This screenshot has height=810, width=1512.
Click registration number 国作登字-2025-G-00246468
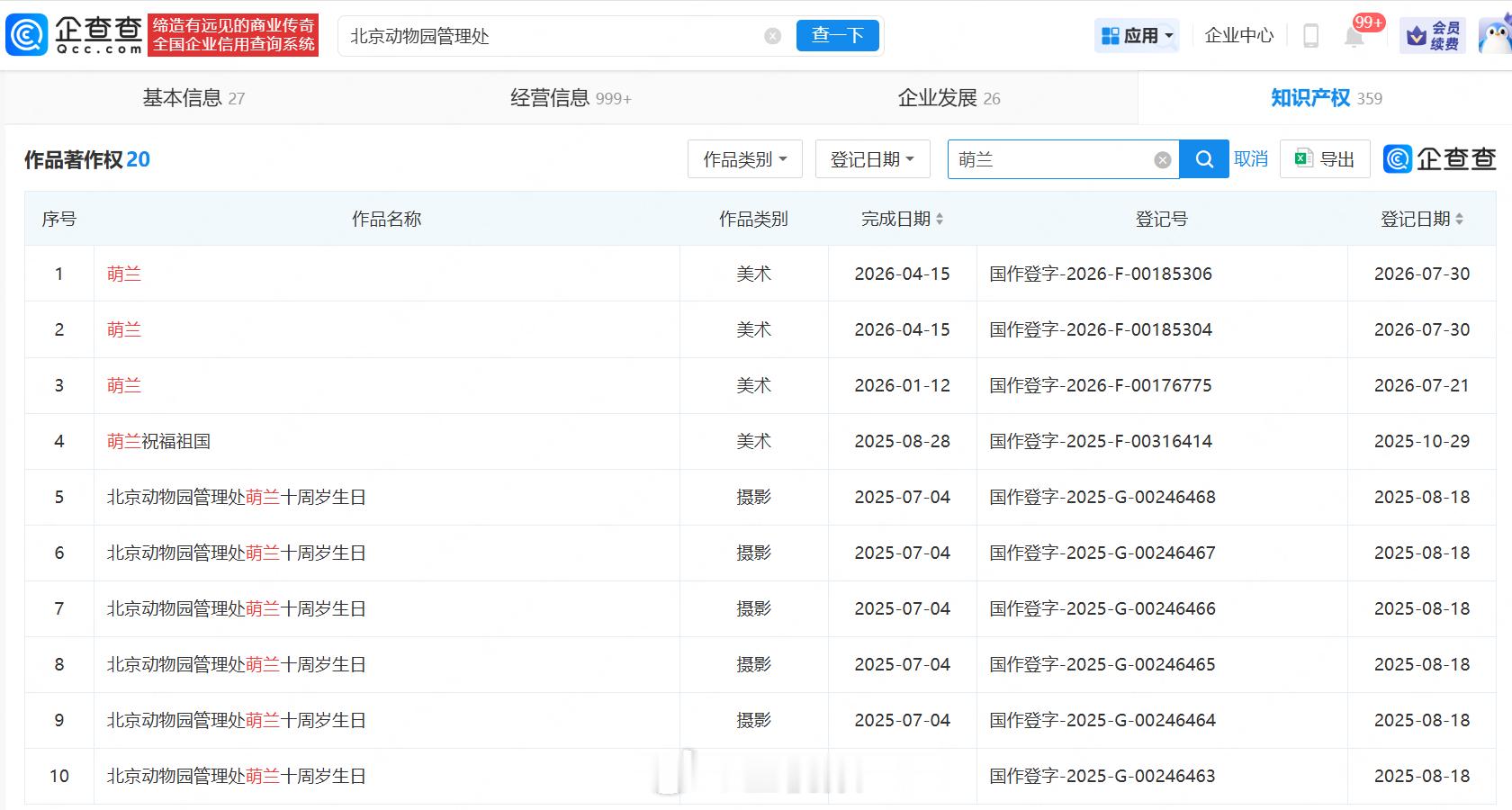(x=1102, y=497)
